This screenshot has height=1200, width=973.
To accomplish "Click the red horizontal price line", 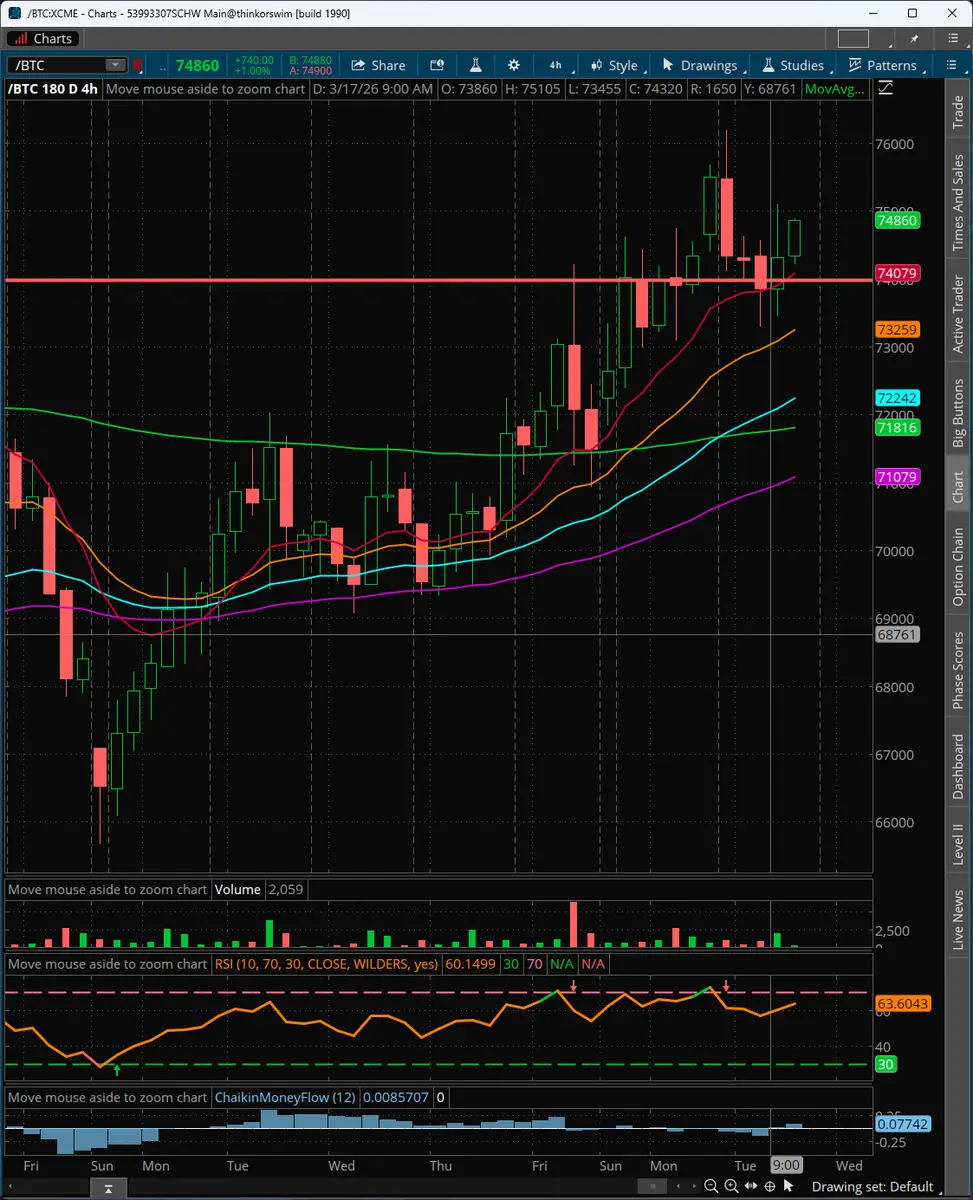I will pos(437,280).
